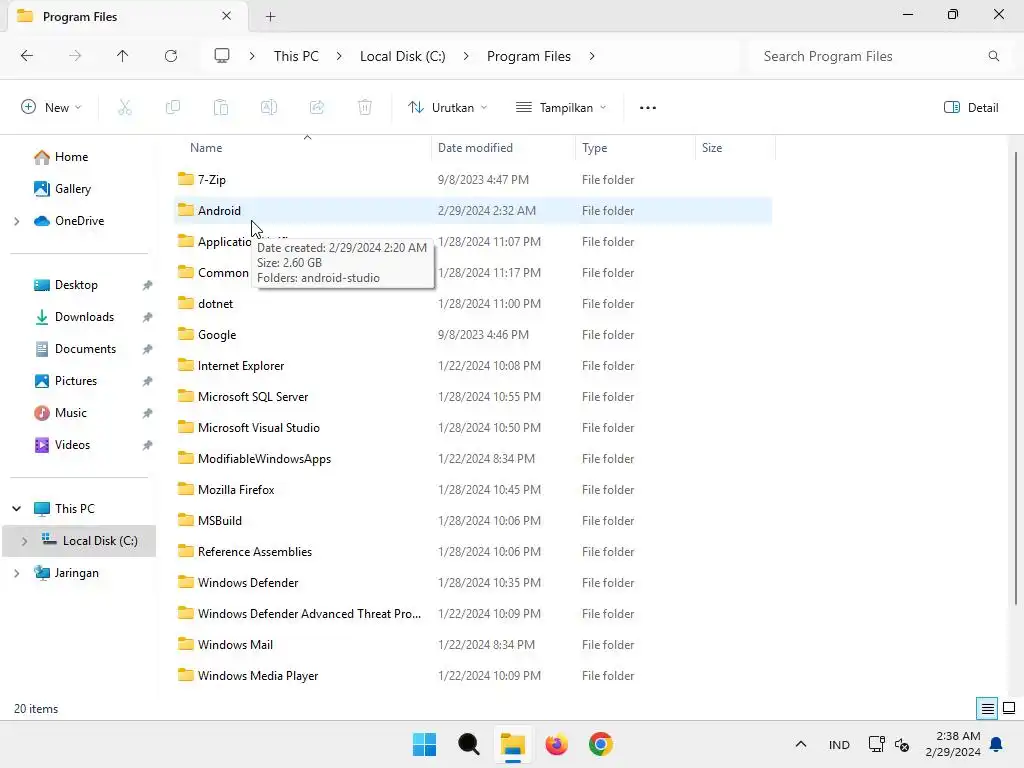The width and height of the screenshot is (1024, 768).
Task: Open Music quick access folder
Action: click(71, 413)
